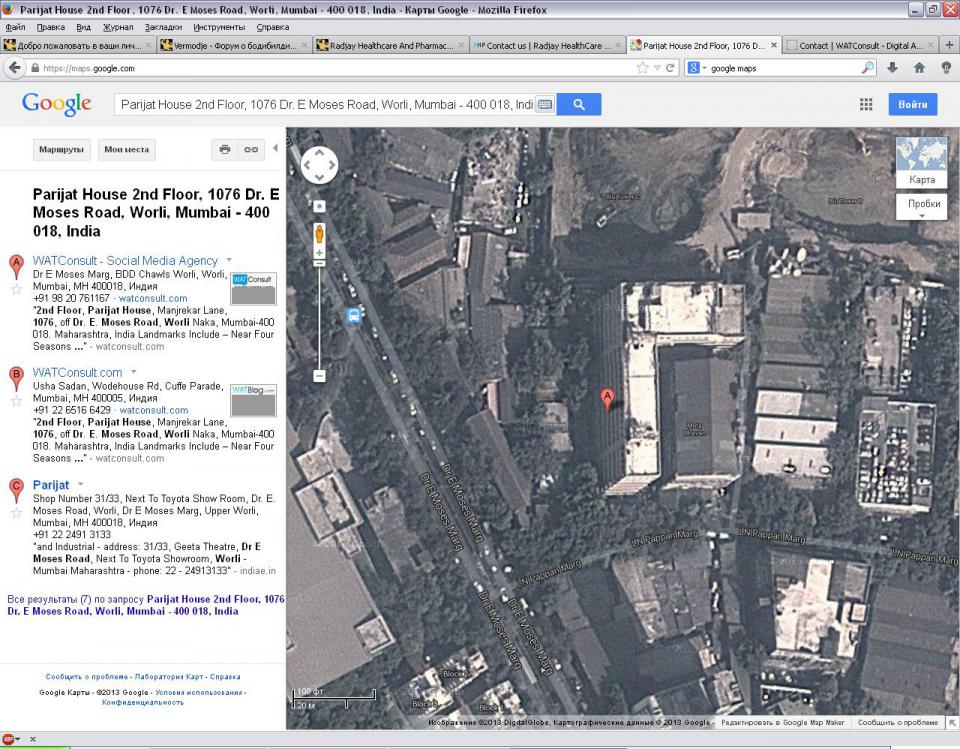Click the zoom out minus button on map

(320, 376)
